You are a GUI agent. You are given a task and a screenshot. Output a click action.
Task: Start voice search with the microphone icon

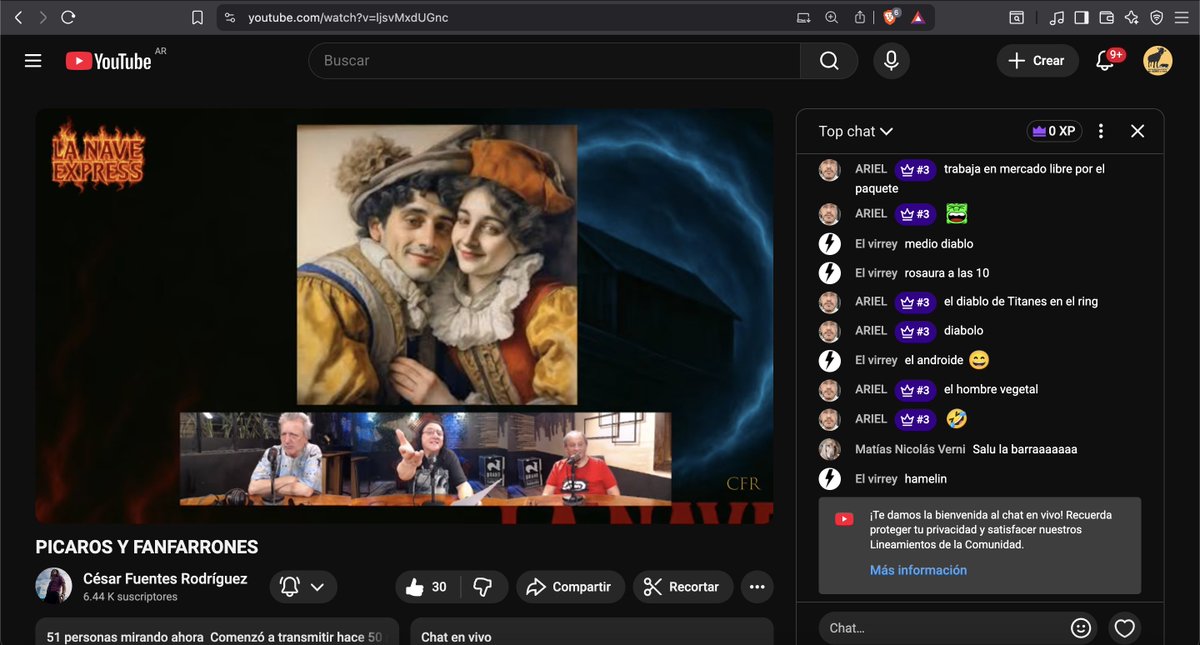891,61
